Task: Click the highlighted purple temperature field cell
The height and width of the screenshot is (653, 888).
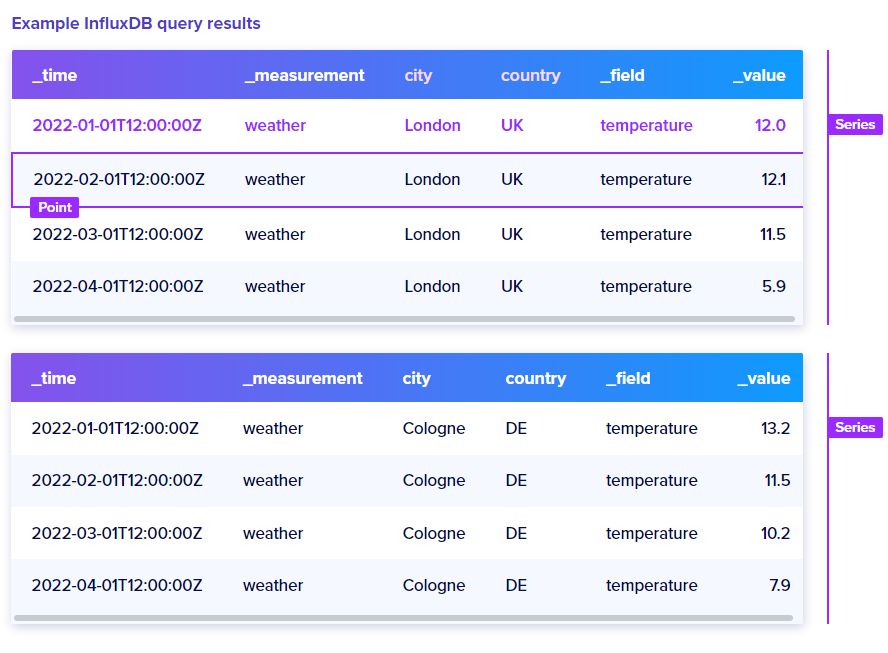Action: click(x=646, y=125)
